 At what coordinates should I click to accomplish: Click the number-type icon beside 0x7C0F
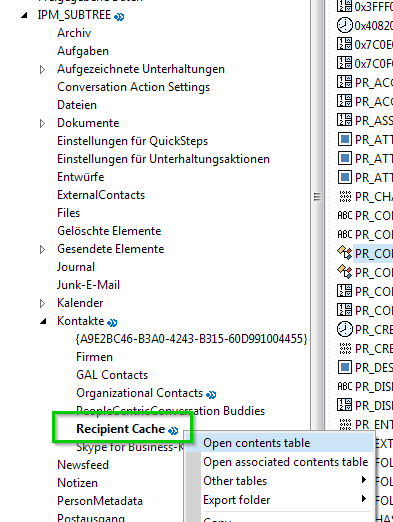tap(344, 63)
